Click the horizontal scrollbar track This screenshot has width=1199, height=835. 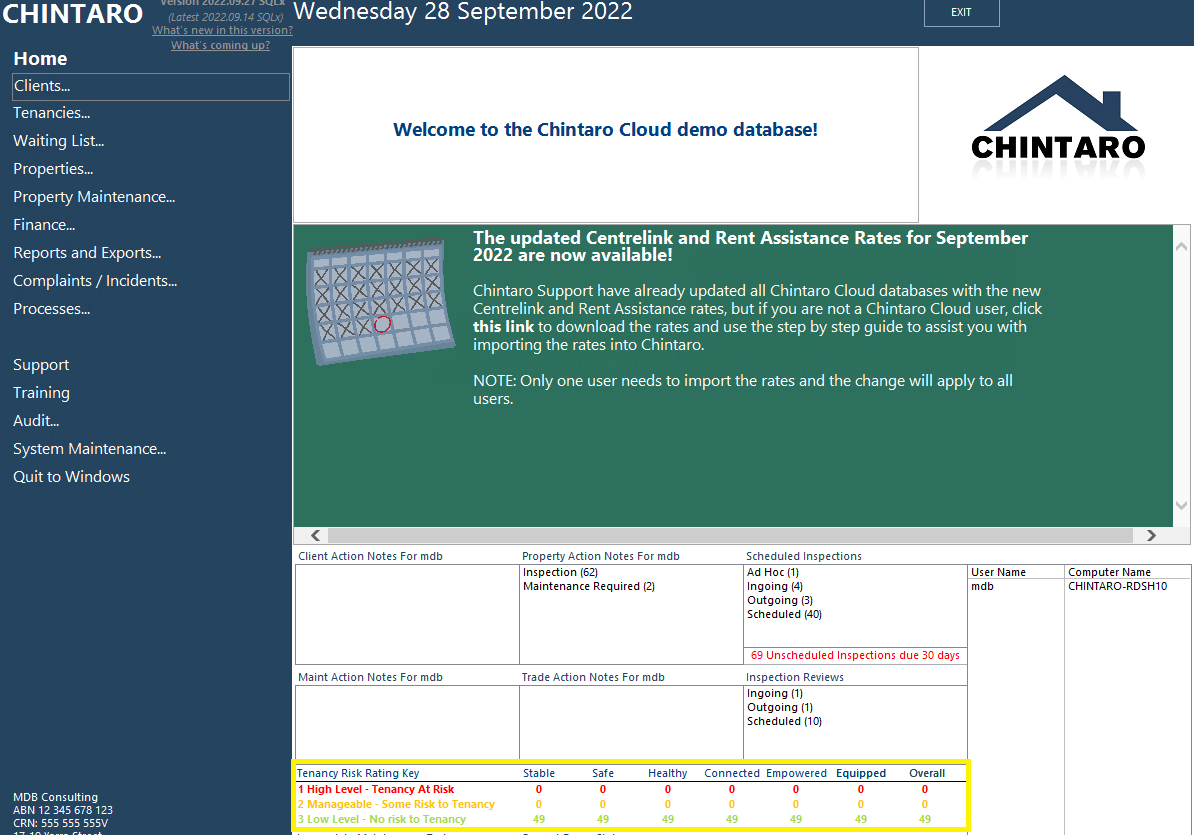coord(730,536)
